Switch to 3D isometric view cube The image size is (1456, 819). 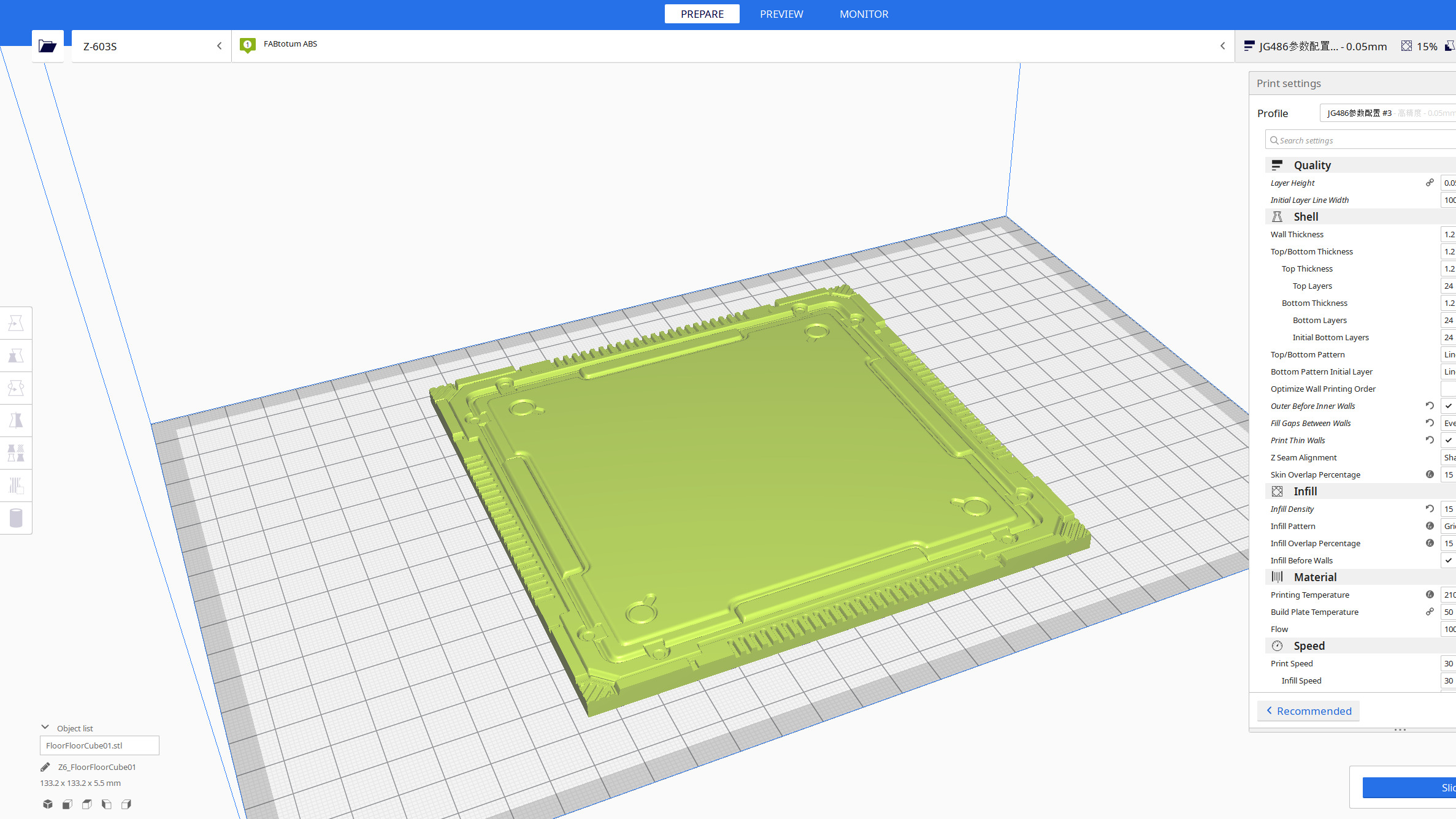pyautogui.click(x=48, y=804)
